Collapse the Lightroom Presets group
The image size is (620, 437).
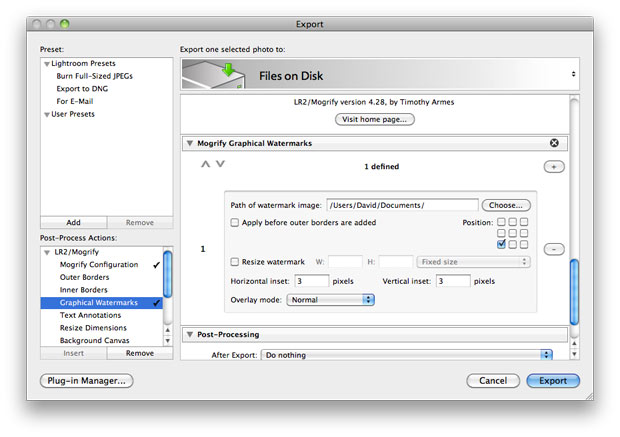[47, 64]
